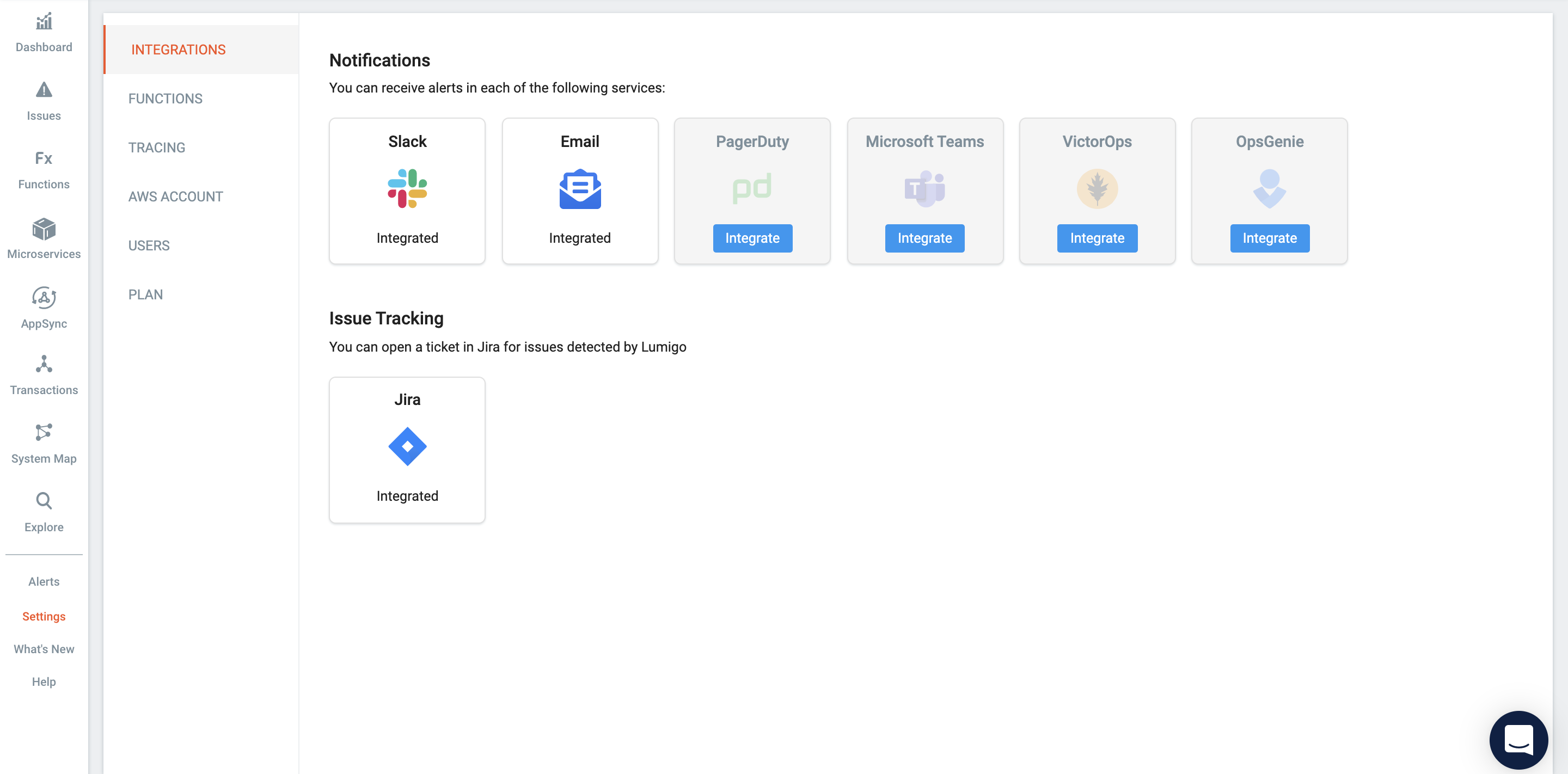The image size is (1568, 774).
Task: Click the System Map label in sidebar
Action: point(44,458)
